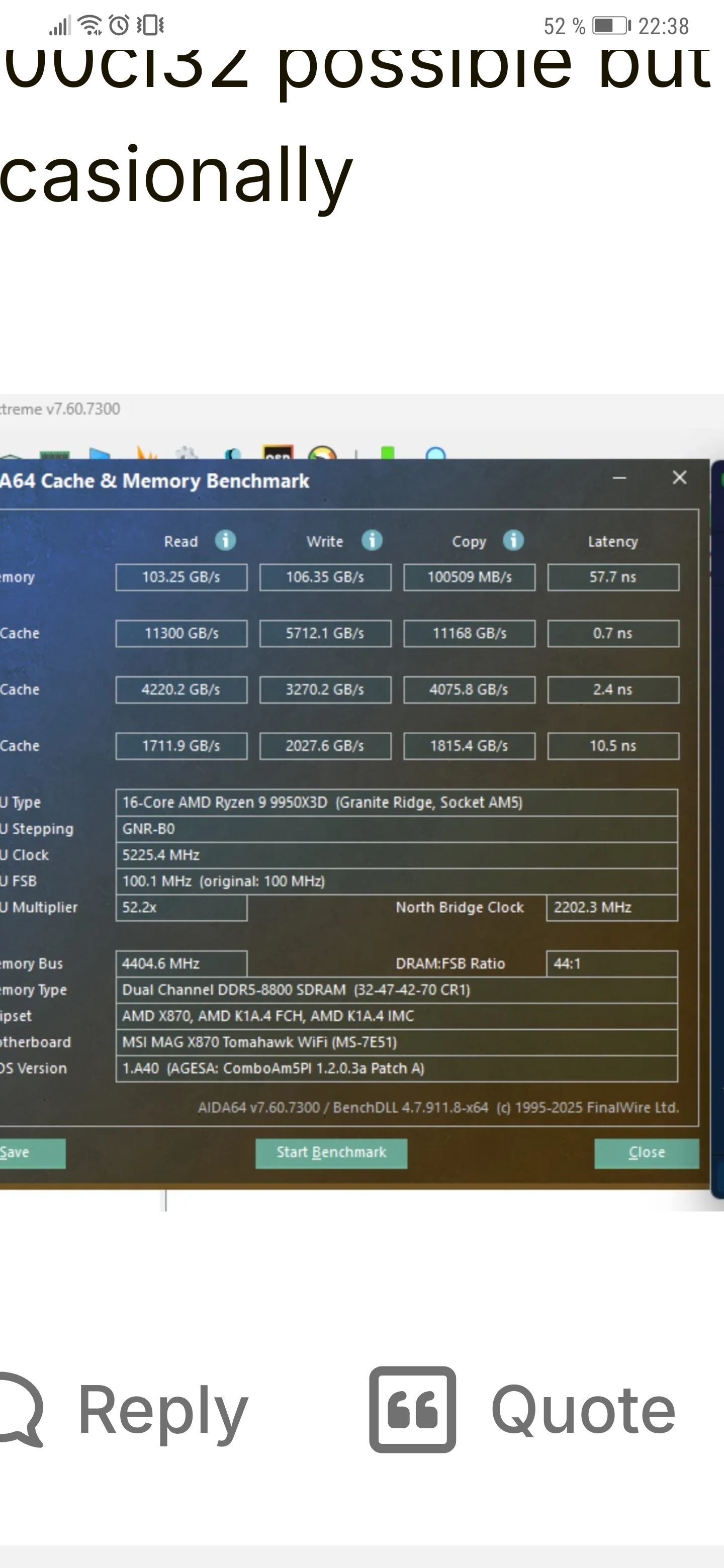Tap the Quote link
This screenshot has height=1568, width=724.
pos(583,1410)
